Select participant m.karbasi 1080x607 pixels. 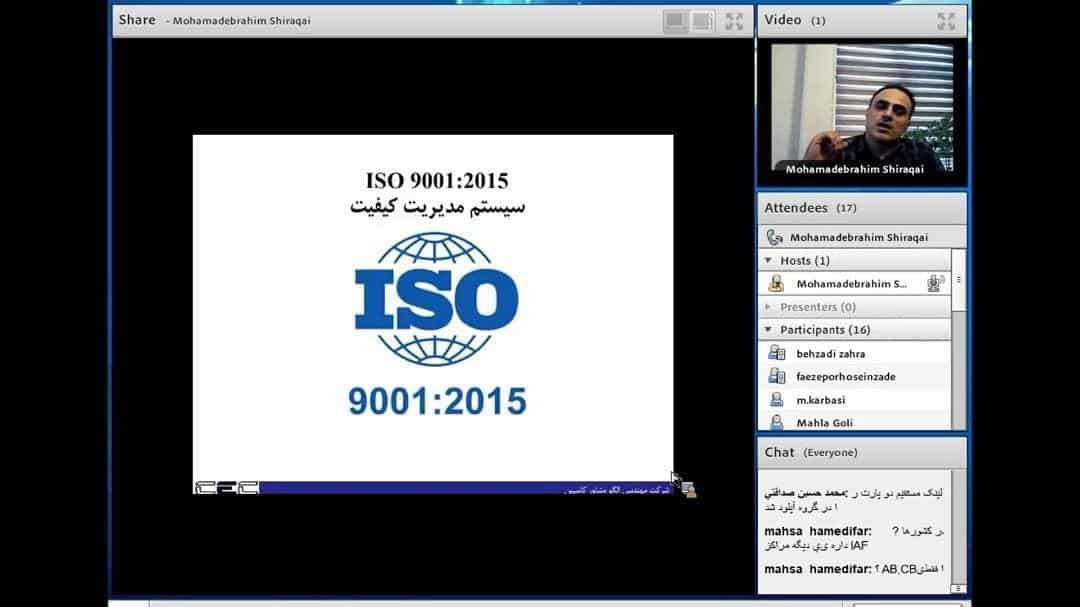click(854, 400)
